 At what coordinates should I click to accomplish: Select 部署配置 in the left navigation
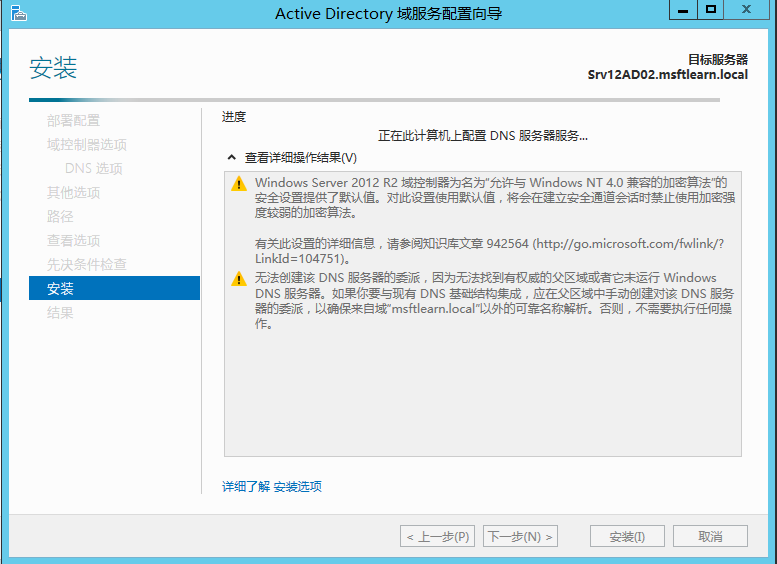pyautogui.click(x=73, y=120)
